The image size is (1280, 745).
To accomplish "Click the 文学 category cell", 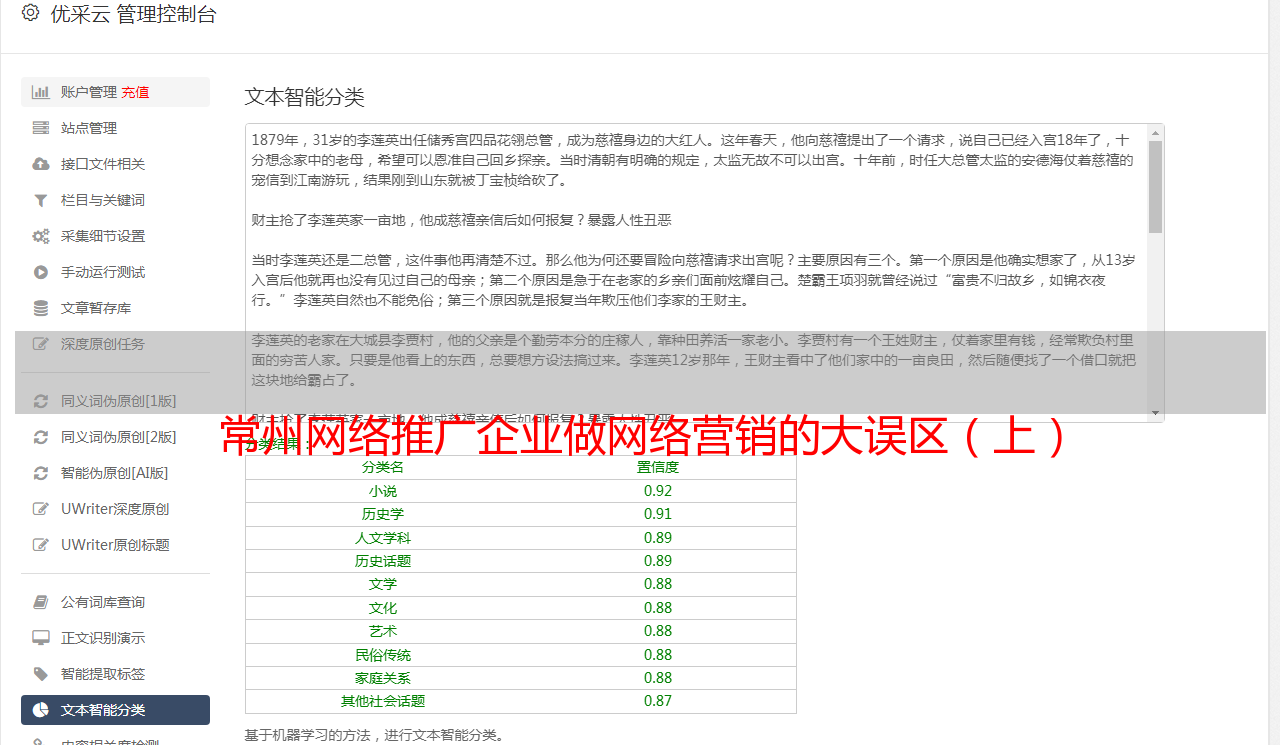I will [383, 584].
